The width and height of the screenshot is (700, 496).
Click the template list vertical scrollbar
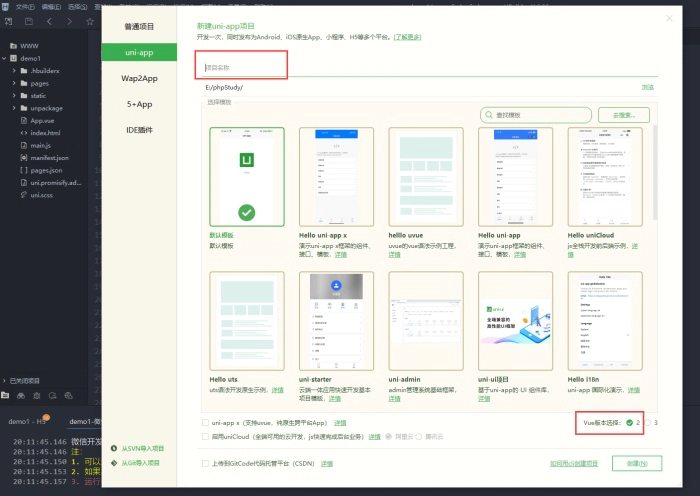pyautogui.click(x=655, y=172)
